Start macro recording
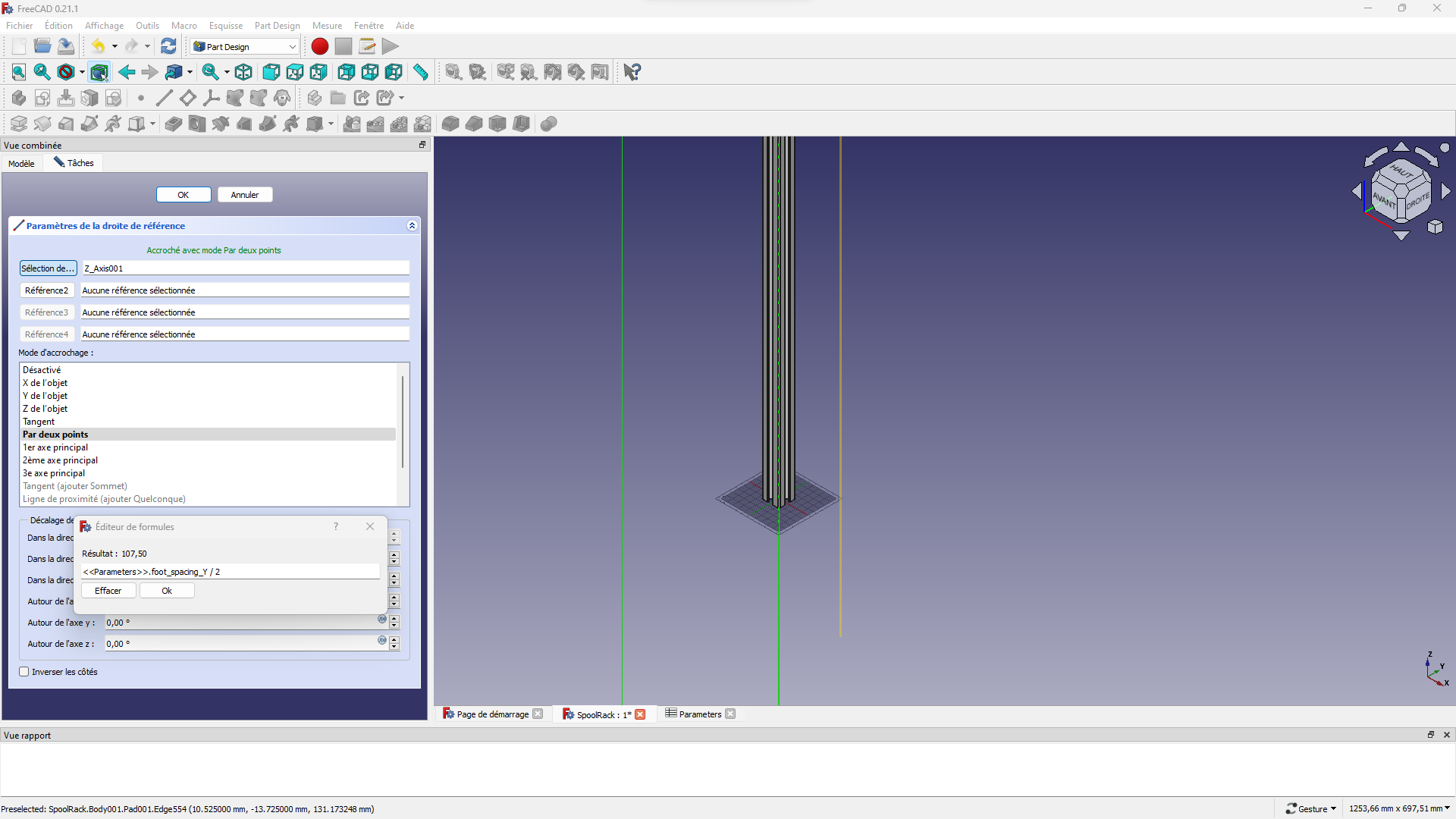The image size is (1456, 819). pos(319,46)
